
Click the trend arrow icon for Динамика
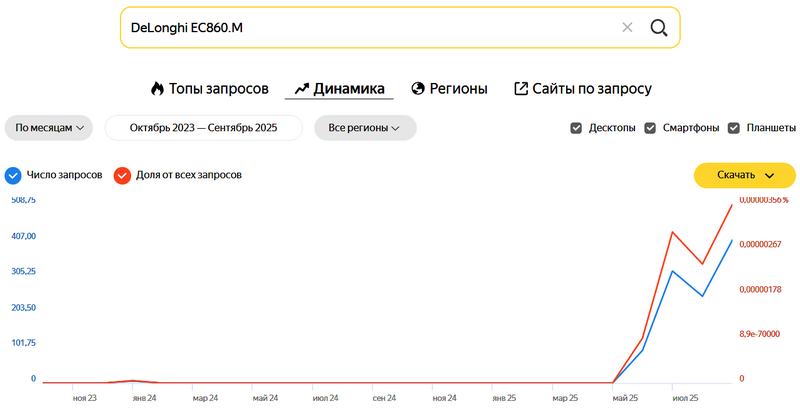point(300,89)
